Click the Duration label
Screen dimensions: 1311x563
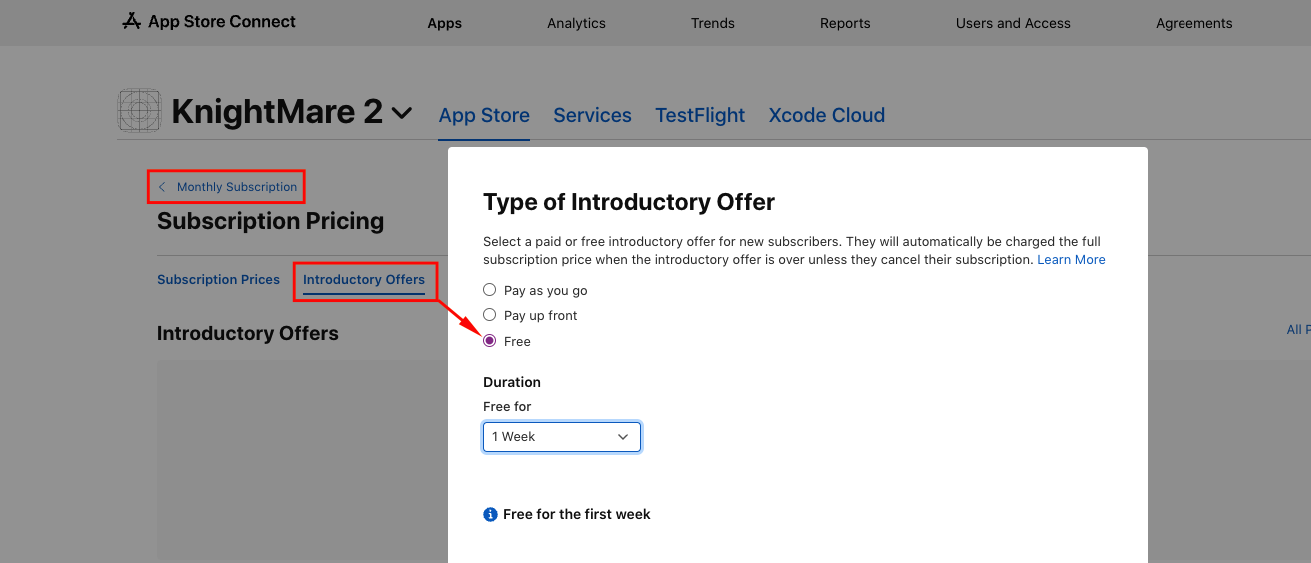[512, 382]
